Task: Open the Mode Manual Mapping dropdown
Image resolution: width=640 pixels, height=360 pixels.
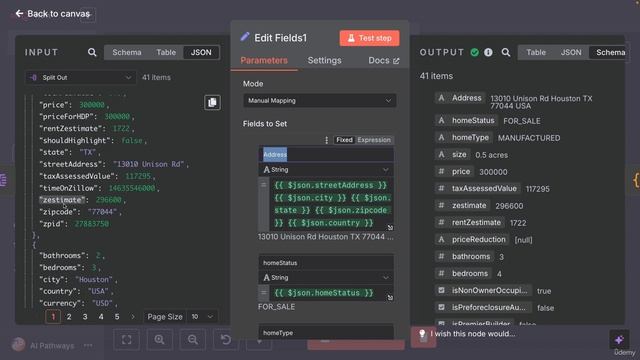Action: 320,100
